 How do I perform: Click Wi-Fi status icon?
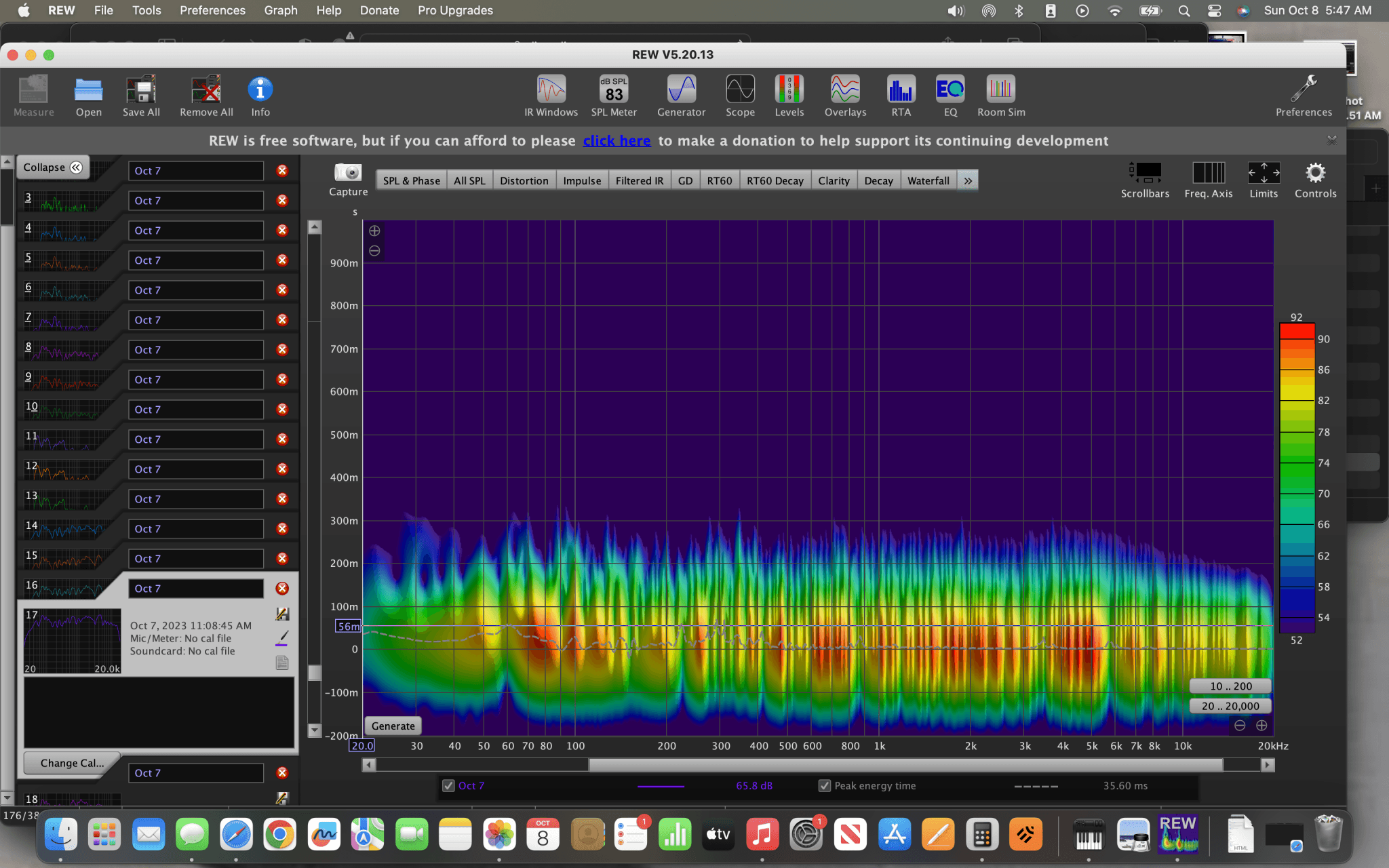click(x=1114, y=10)
